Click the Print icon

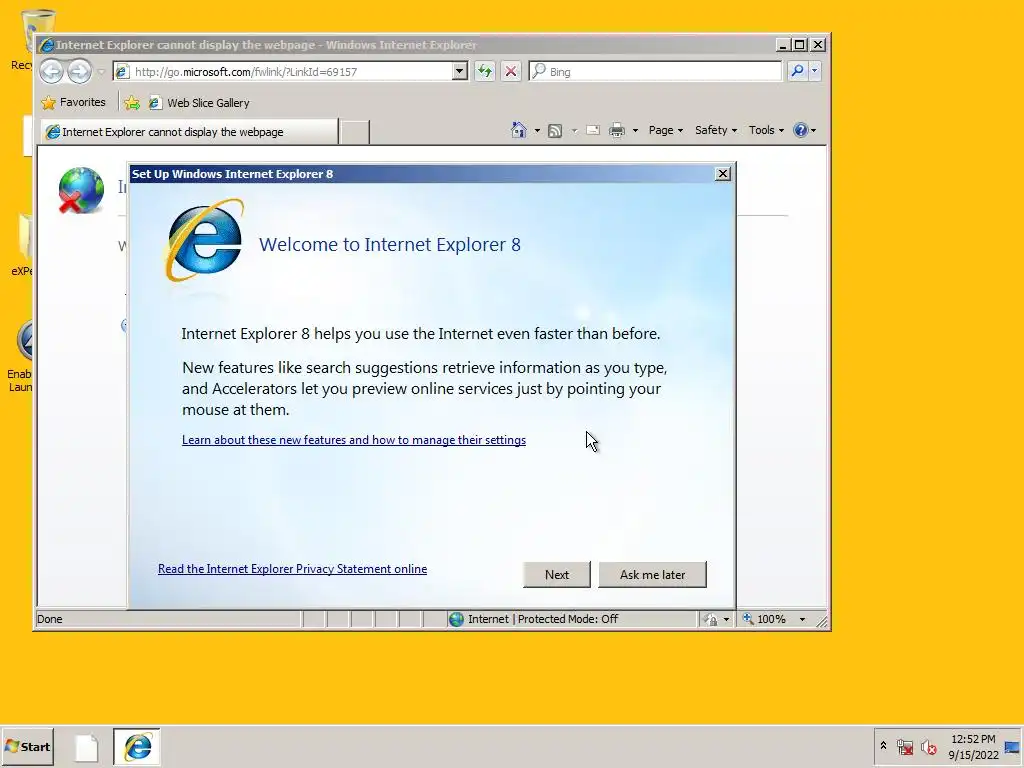coord(616,131)
